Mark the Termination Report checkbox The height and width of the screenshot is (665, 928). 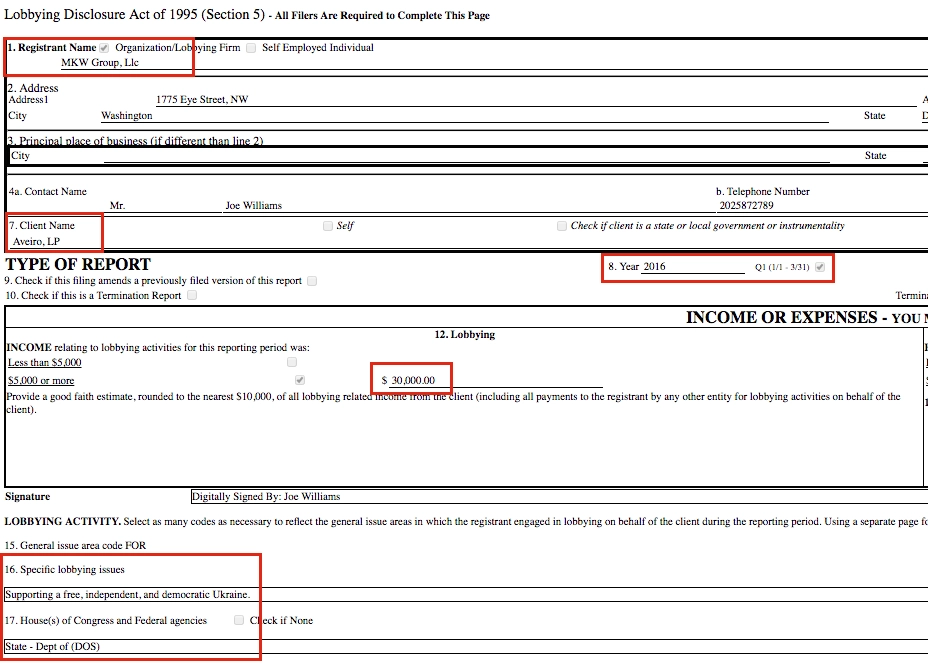pos(192,296)
